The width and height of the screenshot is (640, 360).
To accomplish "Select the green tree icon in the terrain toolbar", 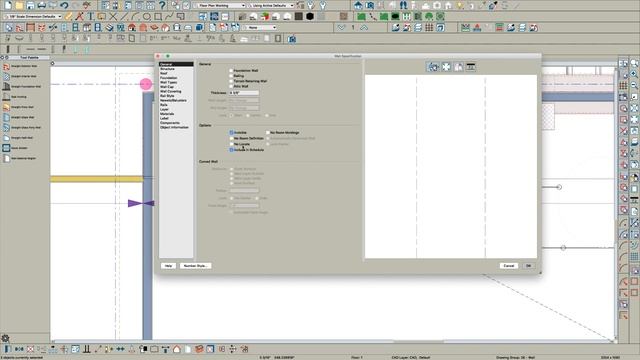I will pyautogui.click(x=429, y=17).
